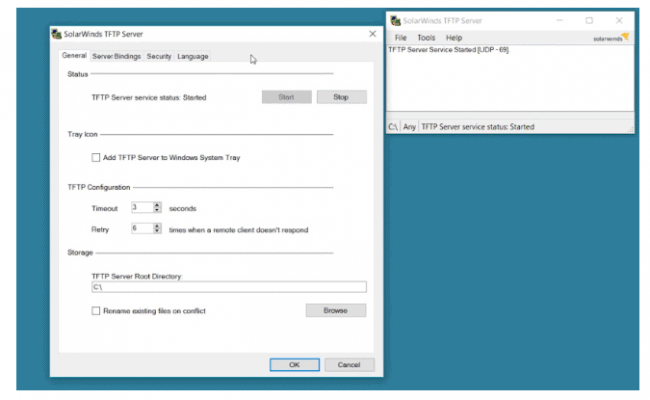
Task: Click the Timeout seconds number field
Action: tap(142, 207)
